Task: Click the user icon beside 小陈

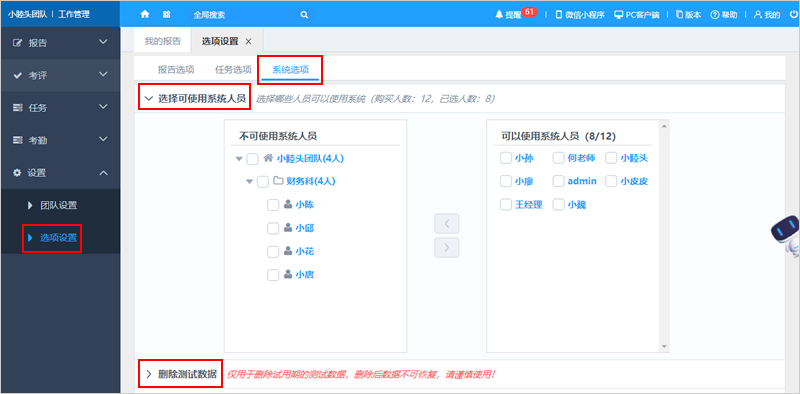Action: coord(288,204)
